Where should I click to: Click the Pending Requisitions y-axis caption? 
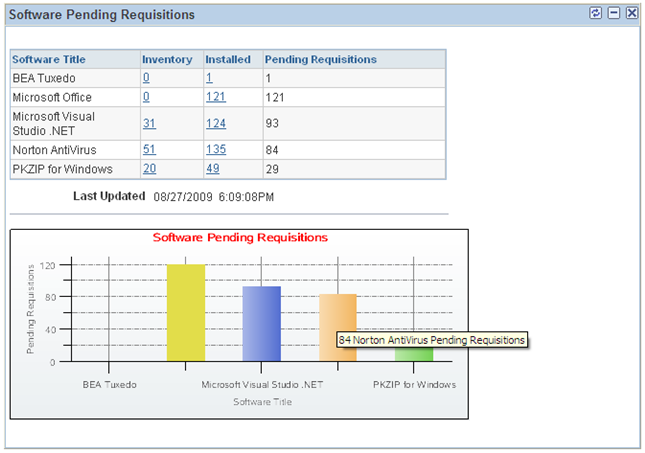click(x=30, y=309)
